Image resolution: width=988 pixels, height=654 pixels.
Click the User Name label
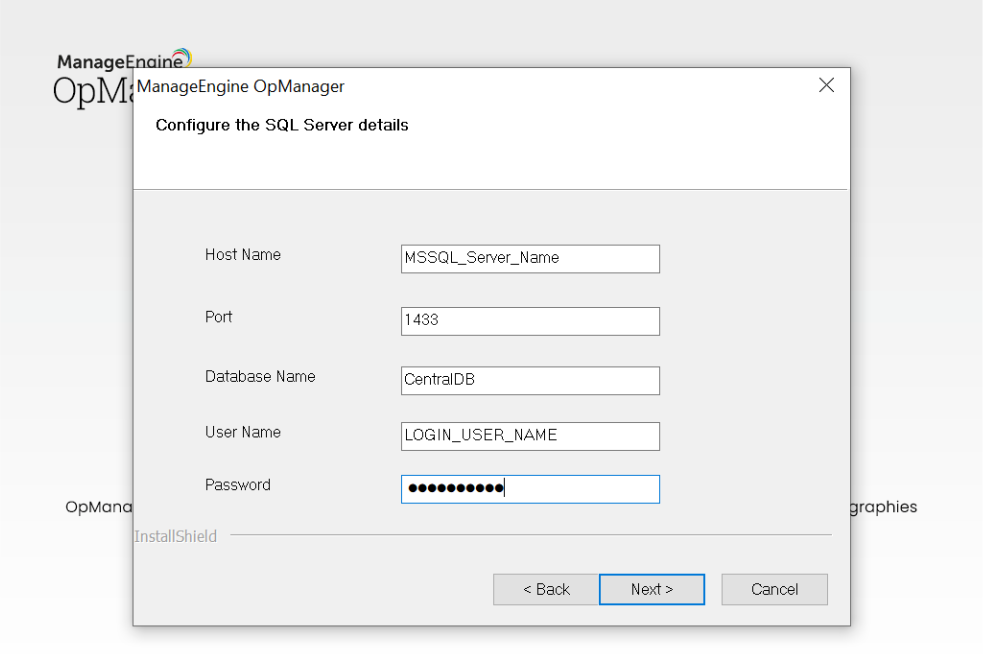click(243, 433)
